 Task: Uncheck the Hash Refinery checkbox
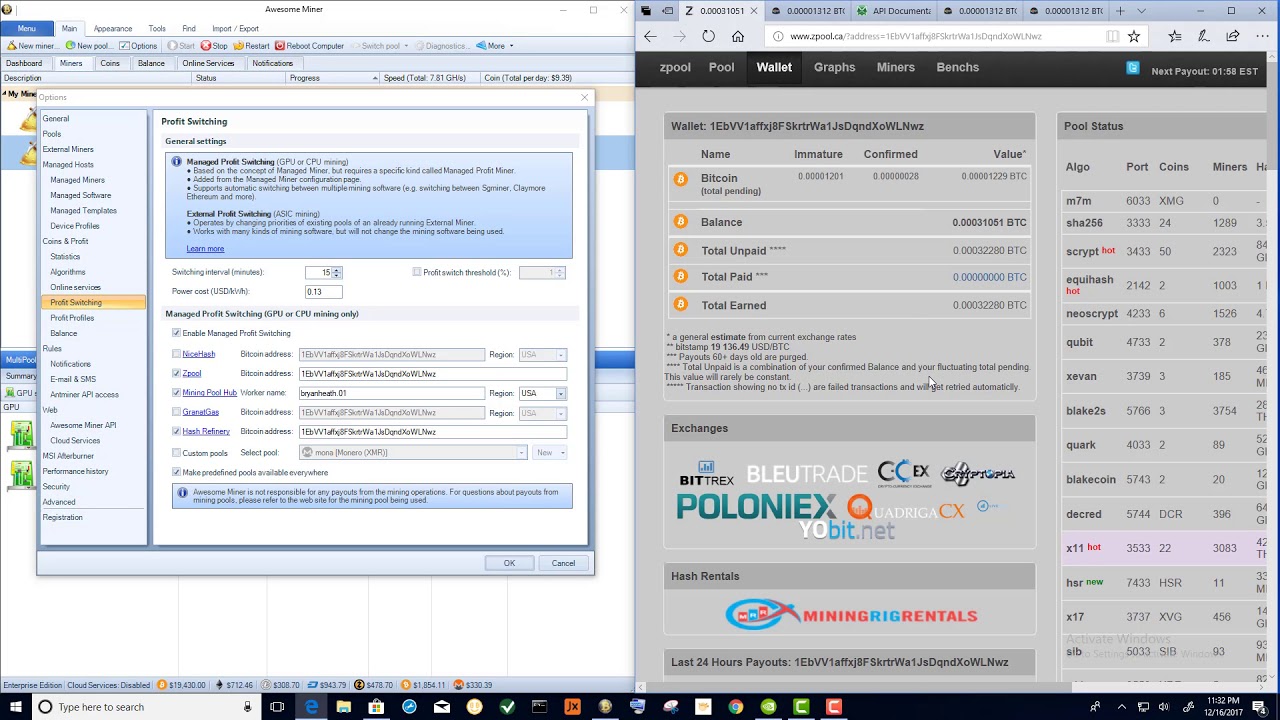pos(177,431)
